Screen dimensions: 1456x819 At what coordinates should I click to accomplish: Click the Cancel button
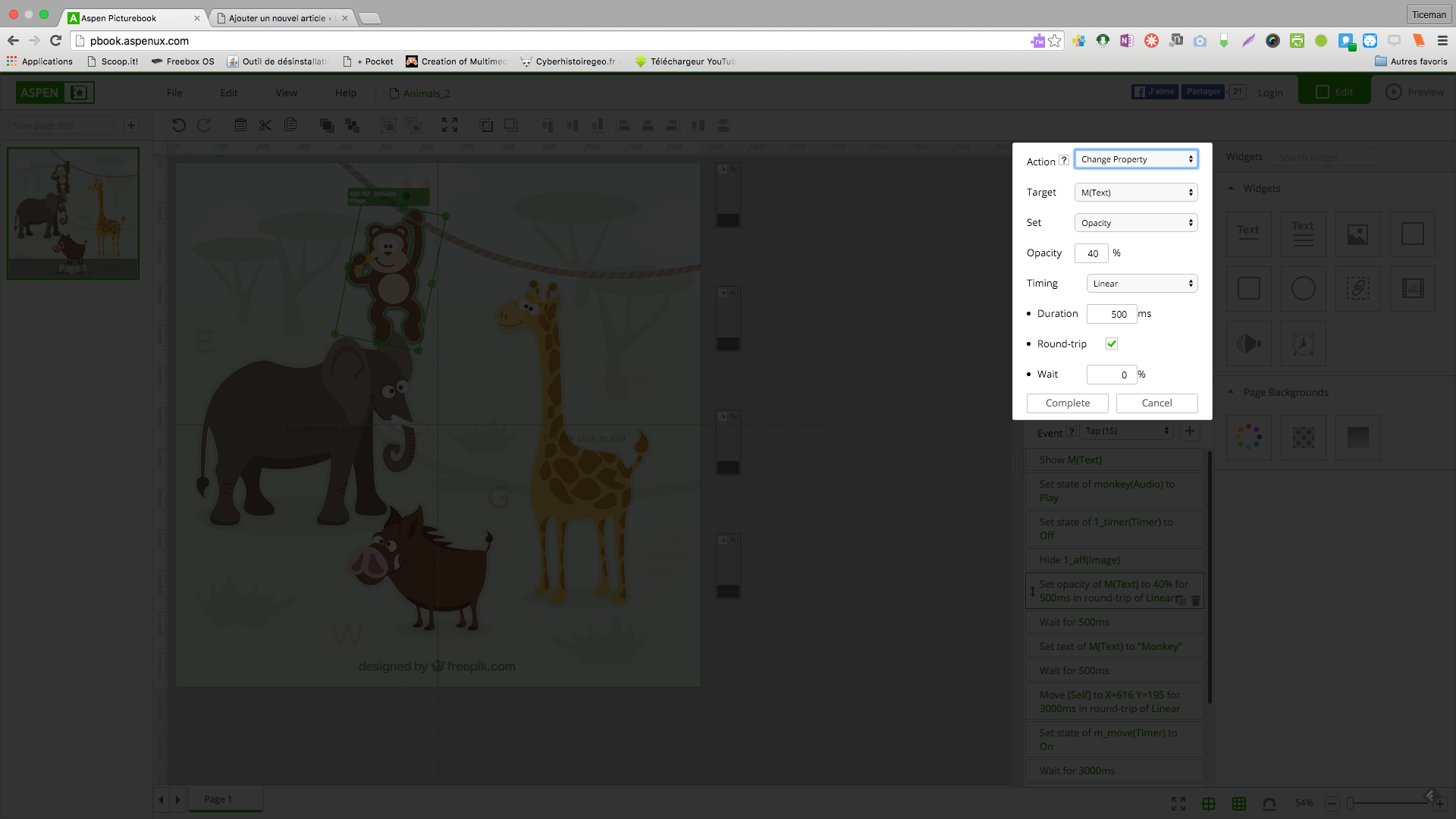click(1157, 403)
